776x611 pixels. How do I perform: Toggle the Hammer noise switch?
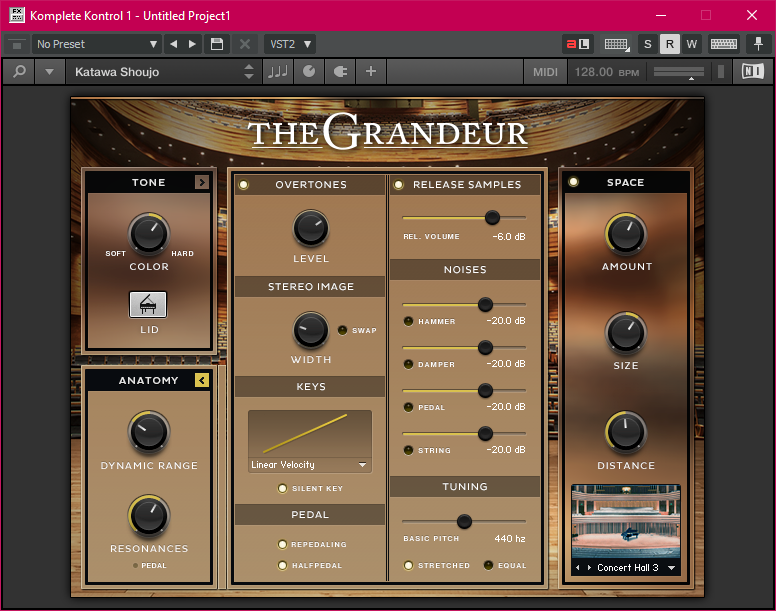(408, 321)
